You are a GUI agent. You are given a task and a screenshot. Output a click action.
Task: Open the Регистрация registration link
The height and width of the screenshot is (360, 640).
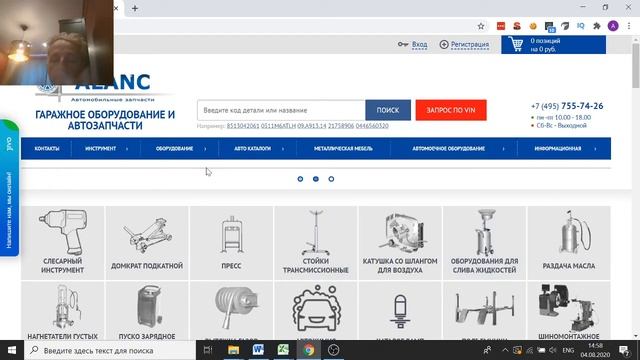click(469, 44)
